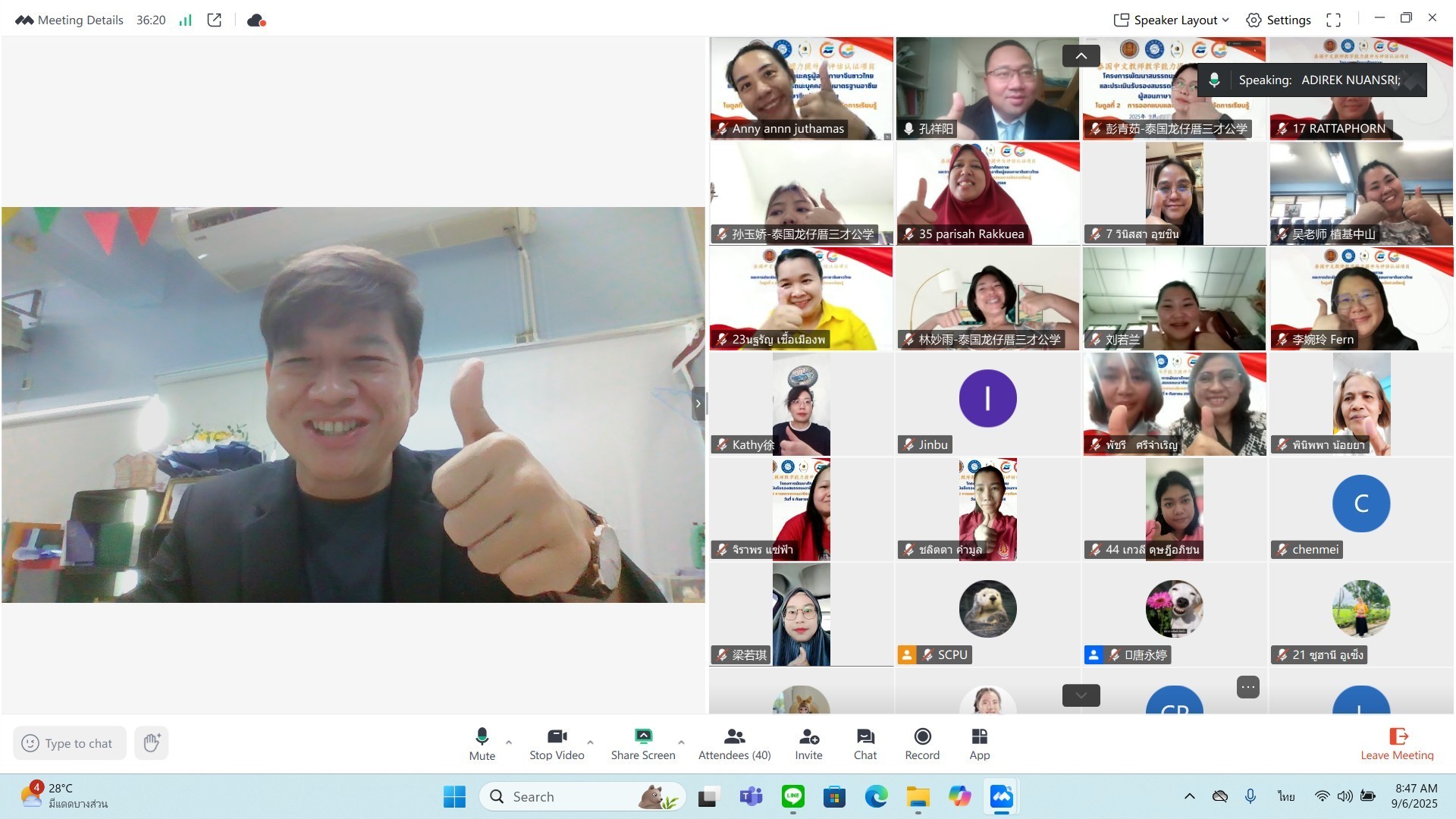Open the Settings menu

point(1279,20)
